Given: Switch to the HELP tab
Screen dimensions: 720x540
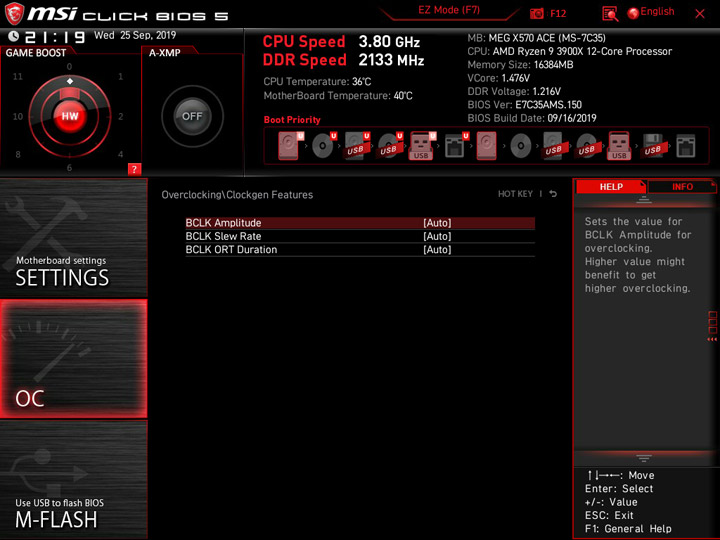Looking at the screenshot, I should click(611, 187).
